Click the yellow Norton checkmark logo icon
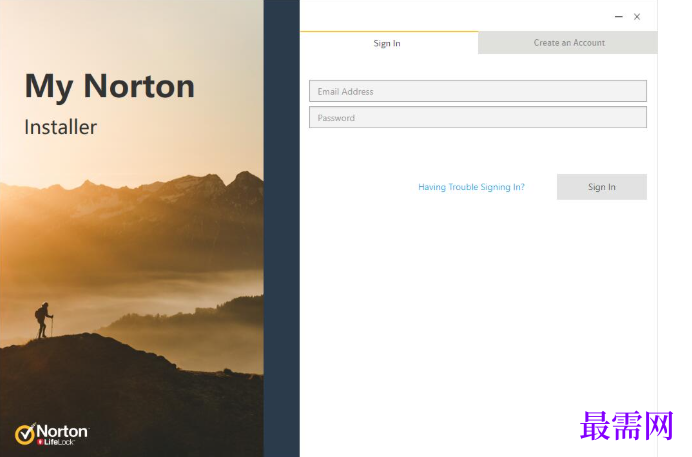Viewport: 692px width, 457px height. click(x=25, y=434)
